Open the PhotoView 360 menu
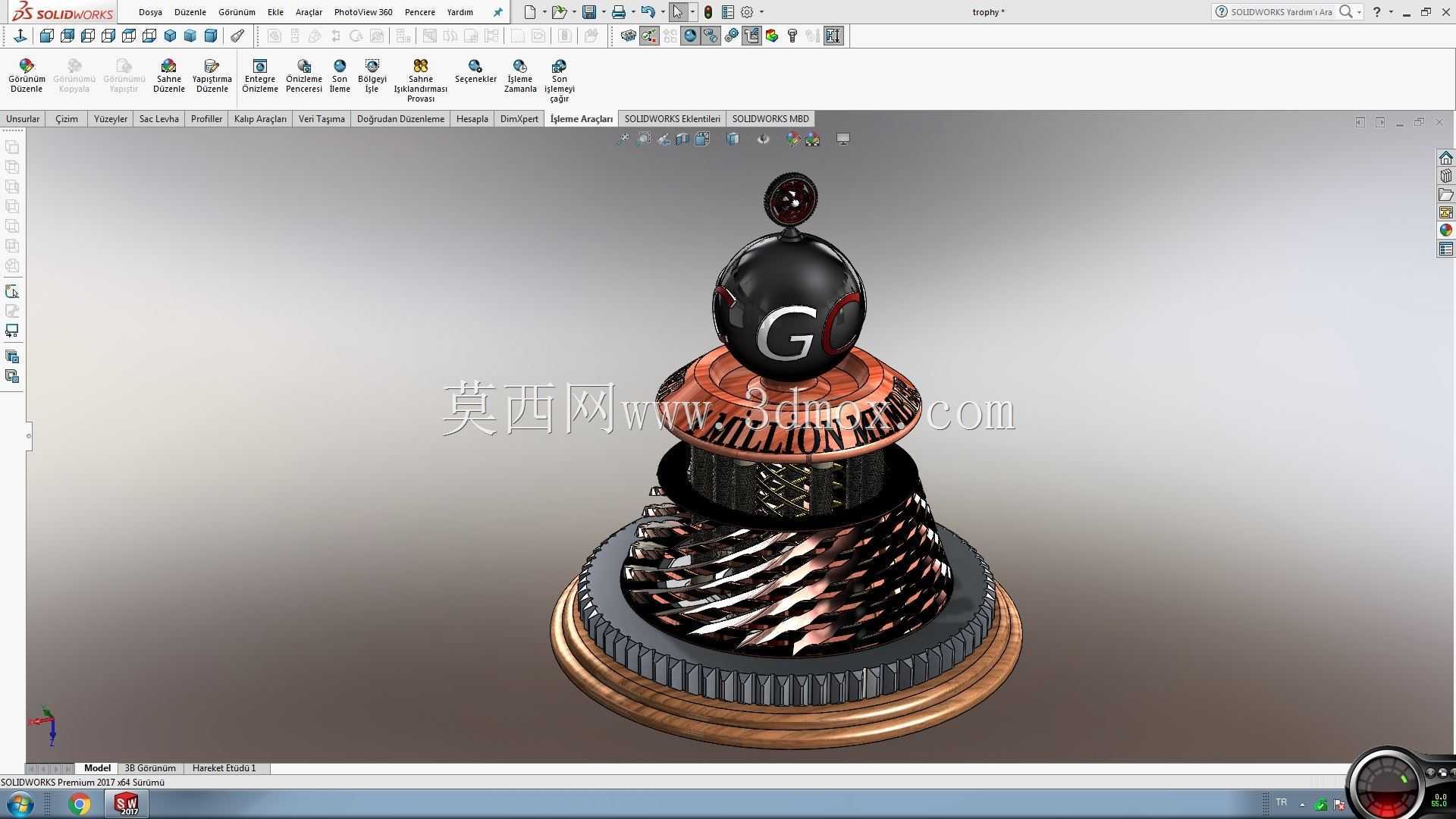 tap(363, 12)
